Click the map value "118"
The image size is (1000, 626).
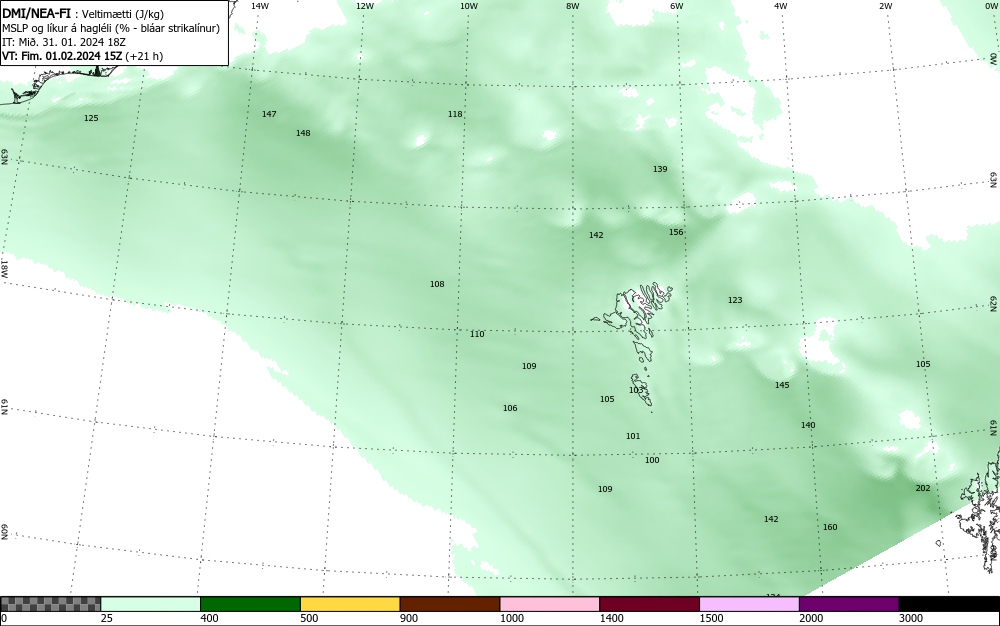455,114
